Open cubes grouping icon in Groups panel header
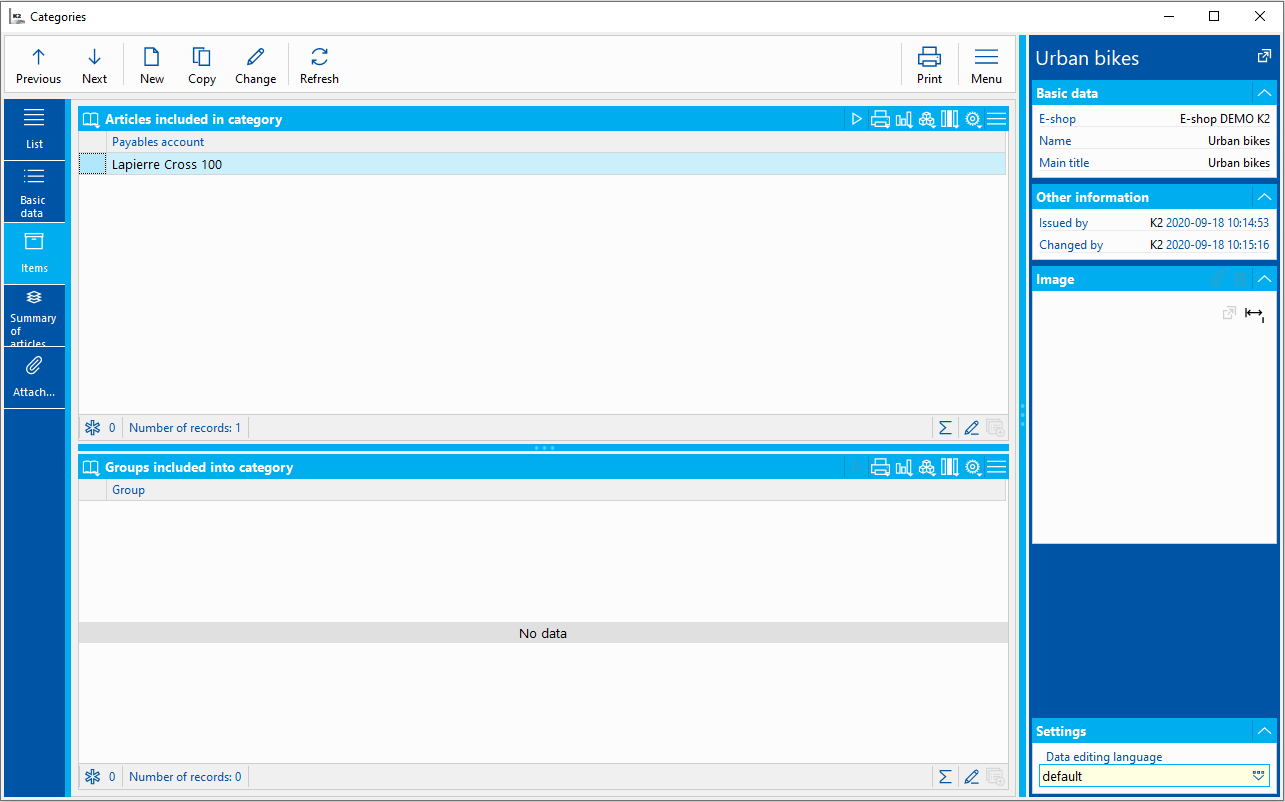The image size is (1285, 802). click(x=927, y=467)
